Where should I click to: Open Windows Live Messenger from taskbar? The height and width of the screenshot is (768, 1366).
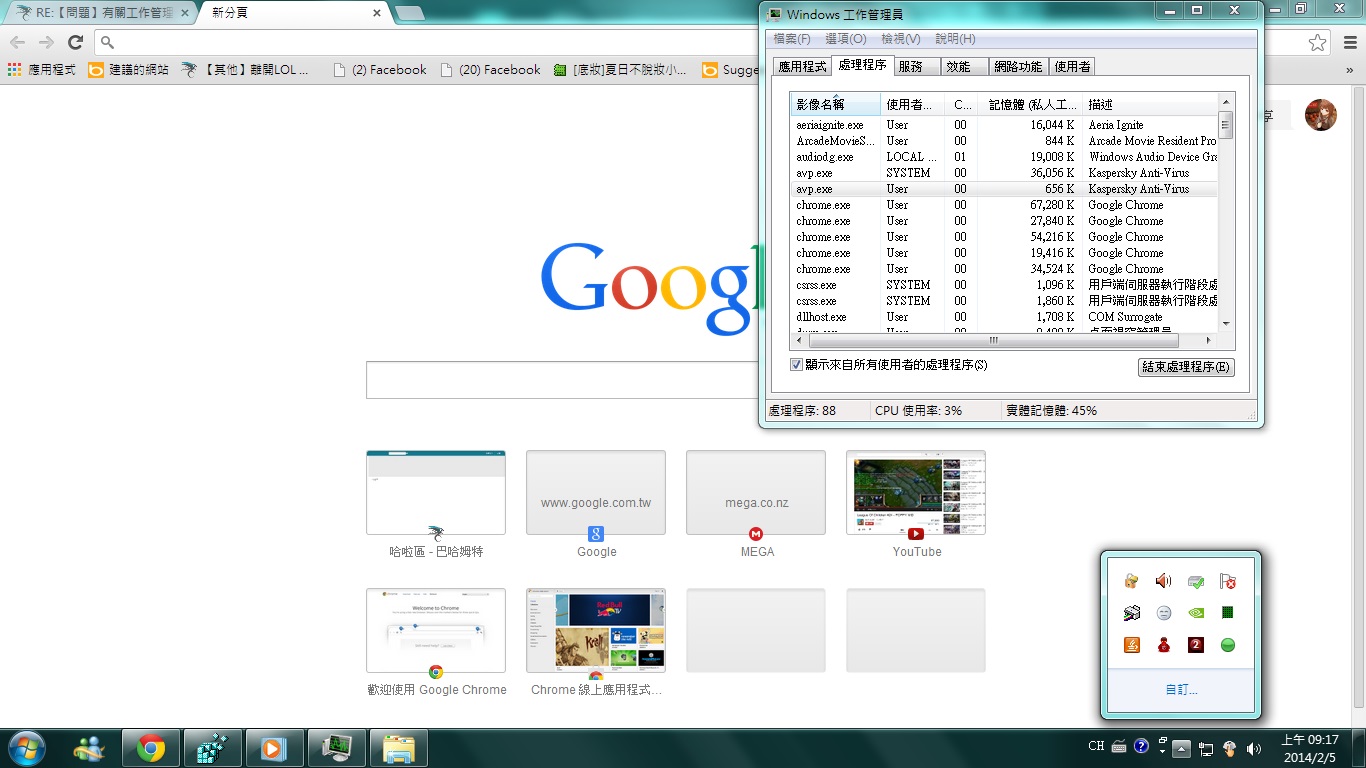click(x=88, y=747)
